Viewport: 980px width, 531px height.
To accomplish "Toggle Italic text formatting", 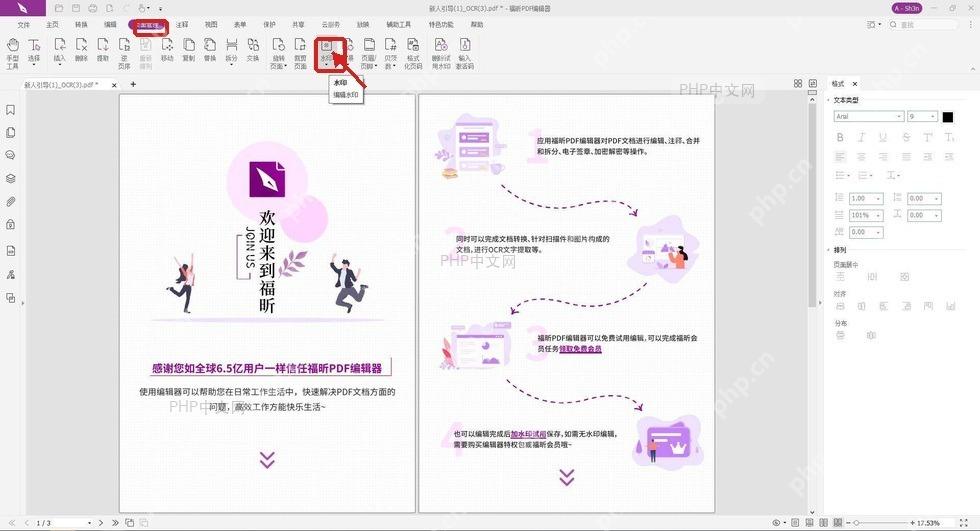I will tap(861, 137).
